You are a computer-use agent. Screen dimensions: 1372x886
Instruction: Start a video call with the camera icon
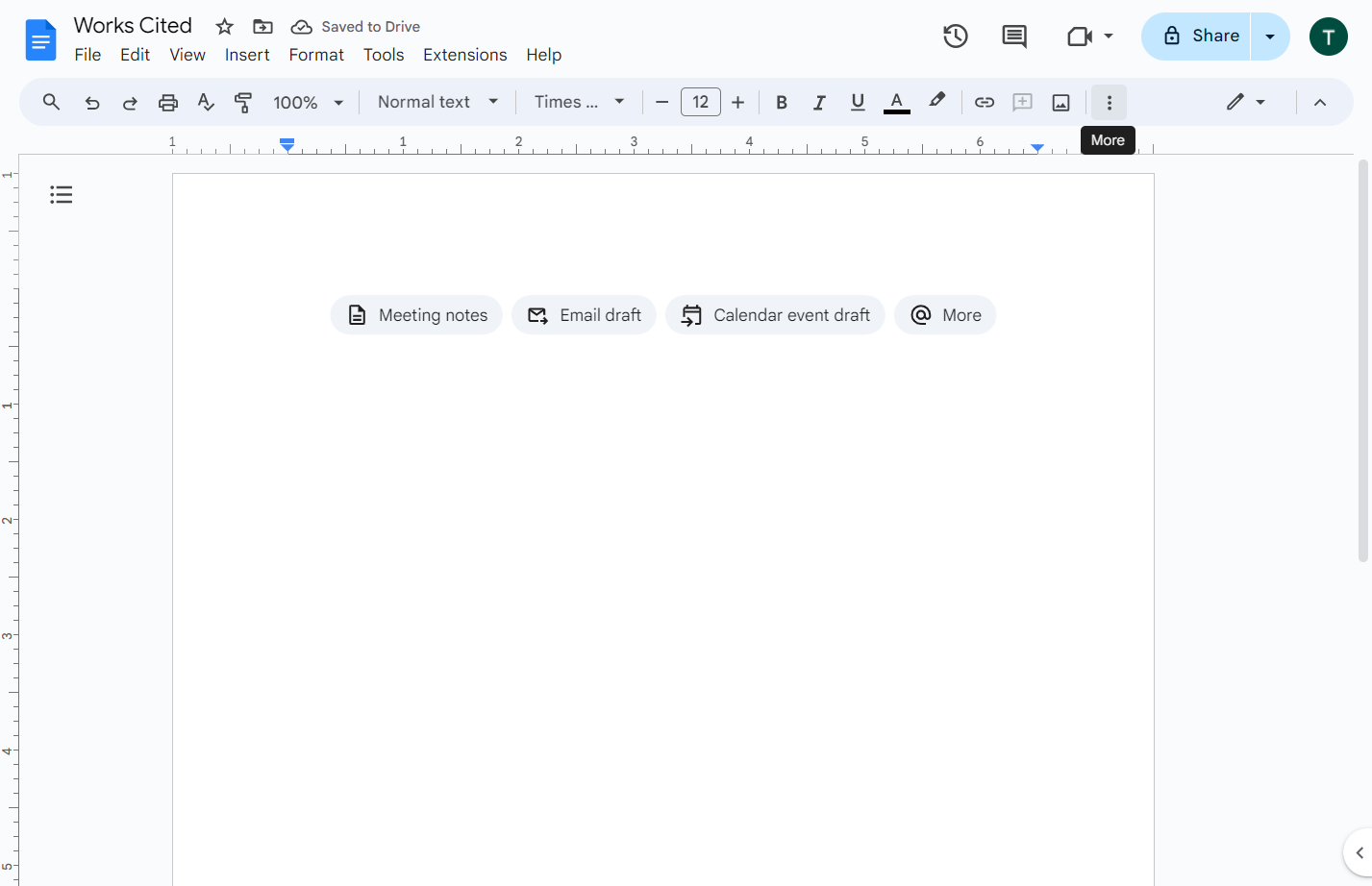(x=1080, y=37)
